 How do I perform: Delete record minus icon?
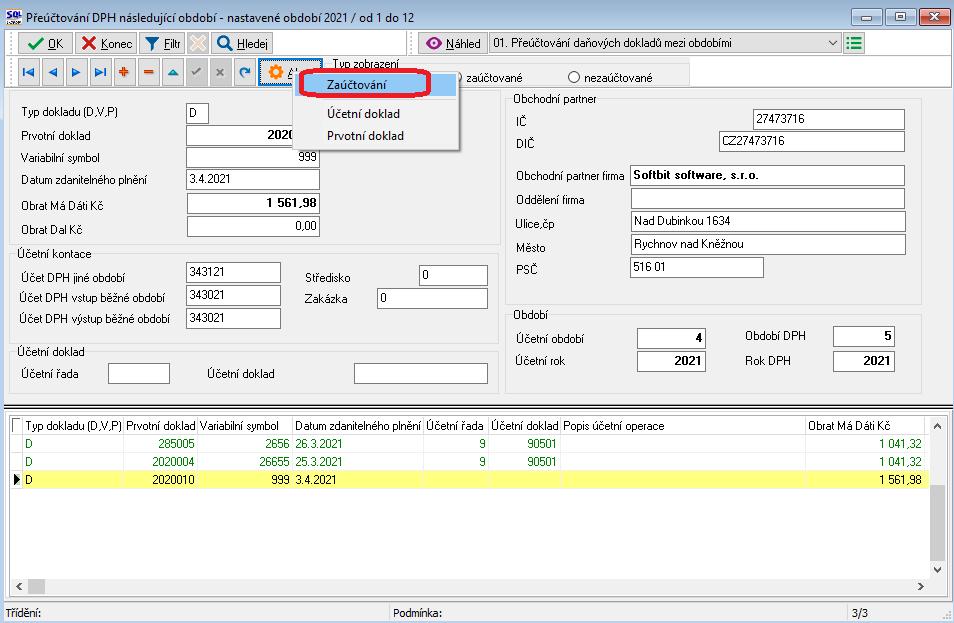click(148, 72)
